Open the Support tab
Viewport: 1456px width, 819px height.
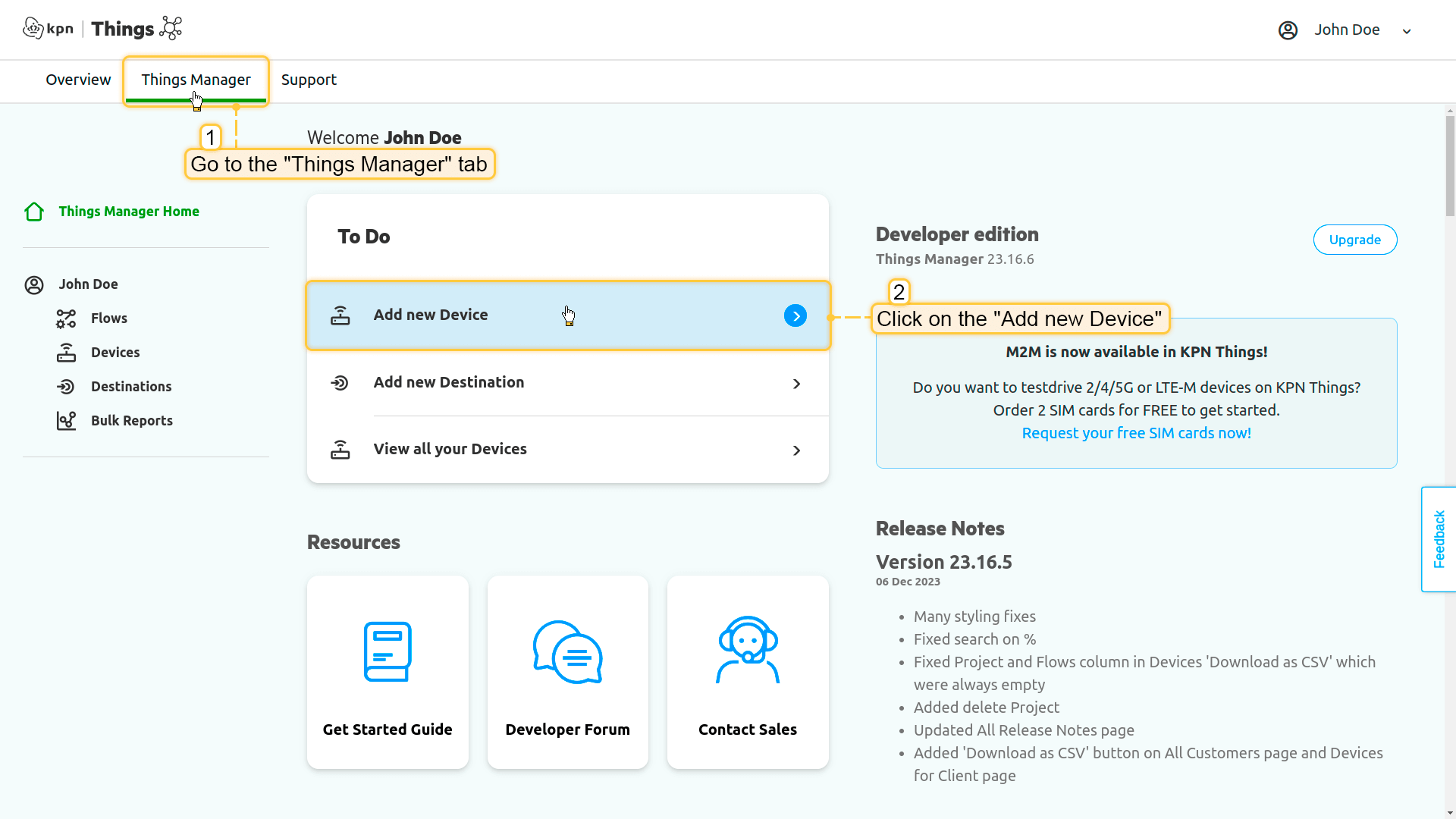point(309,80)
